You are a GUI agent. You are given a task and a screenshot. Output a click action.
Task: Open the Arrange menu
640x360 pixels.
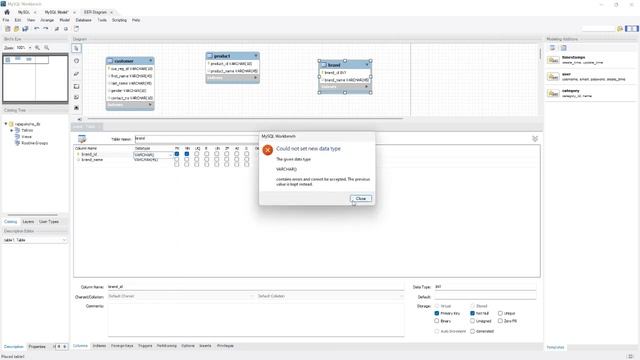tap(47, 20)
